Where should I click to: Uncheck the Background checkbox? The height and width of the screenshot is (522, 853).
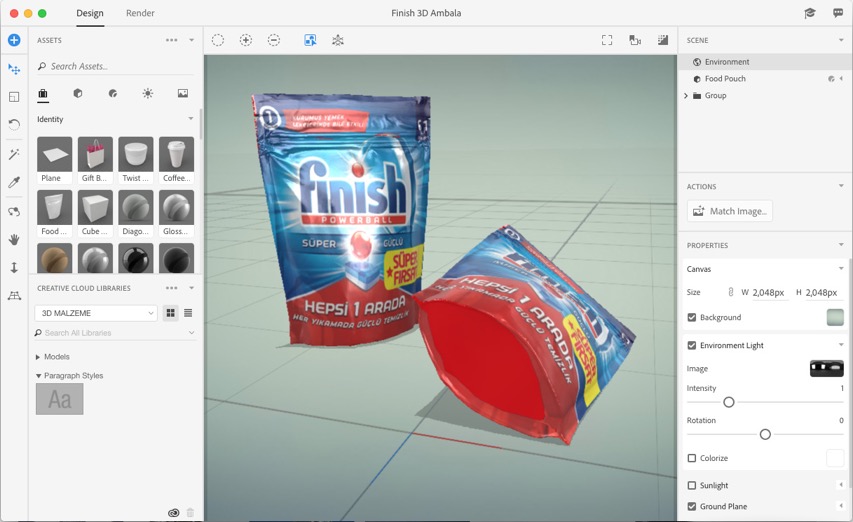[692, 317]
